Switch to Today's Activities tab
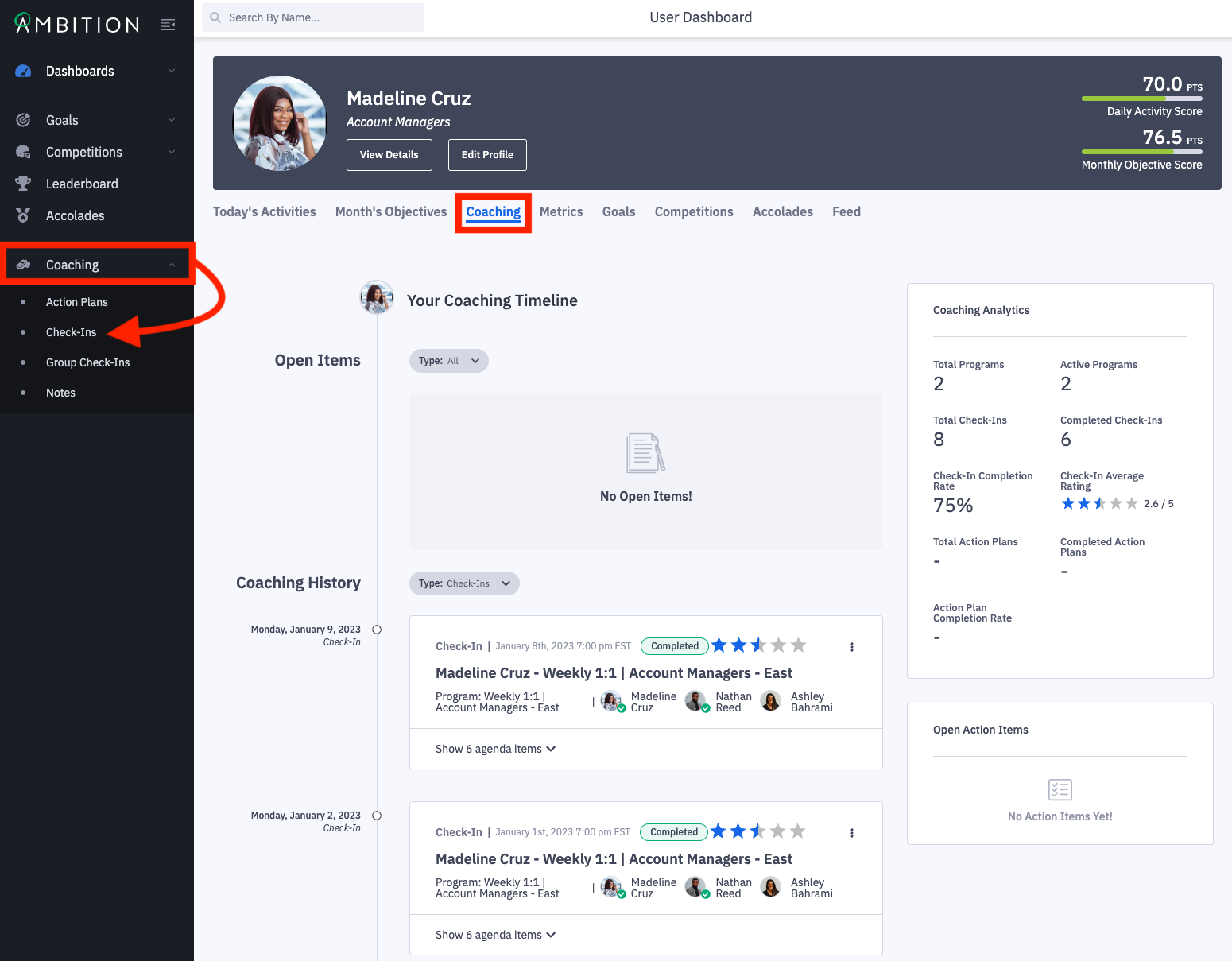 265,211
